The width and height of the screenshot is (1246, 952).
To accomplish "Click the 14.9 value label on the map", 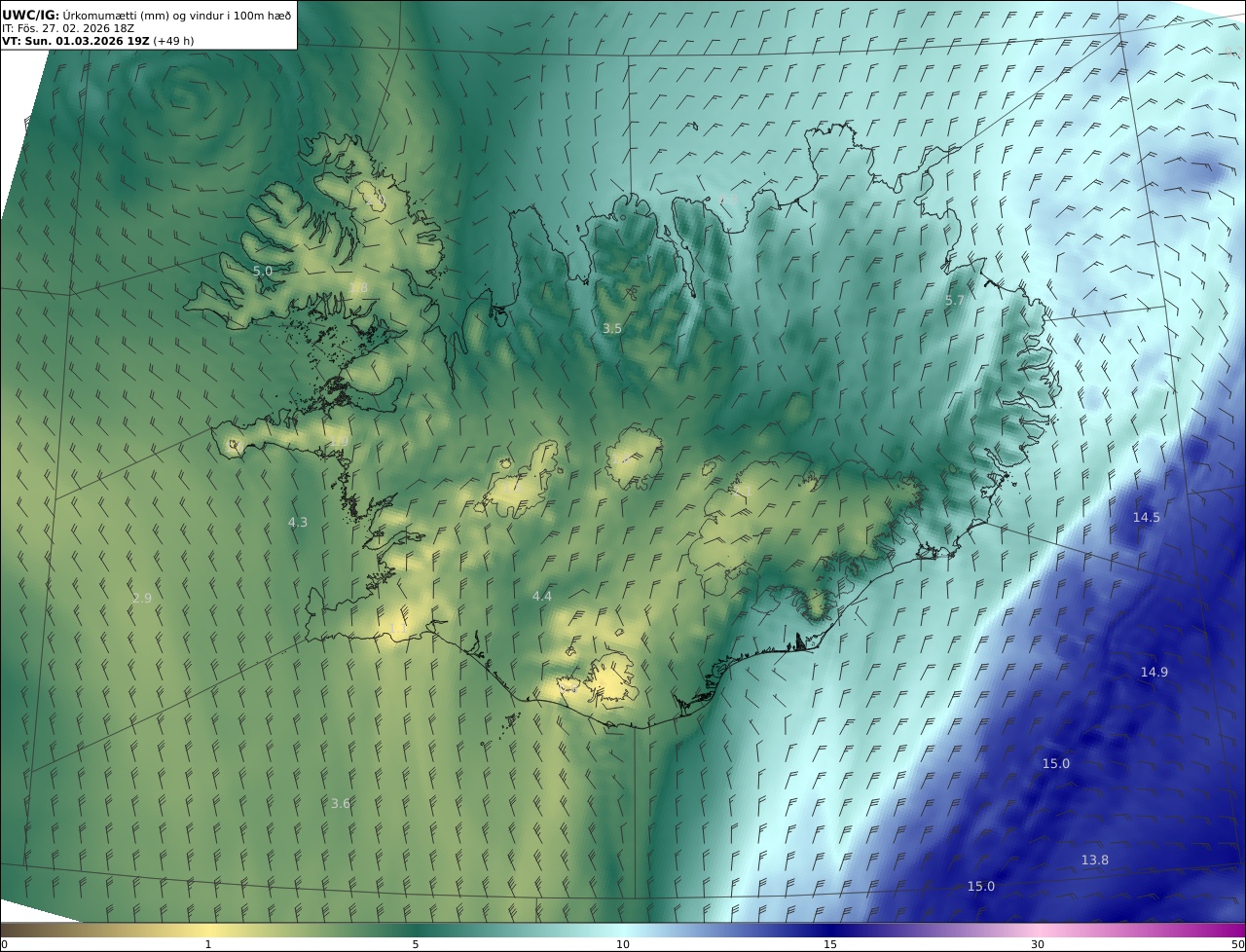I will pyautogui.click(x=1154, y=672).
